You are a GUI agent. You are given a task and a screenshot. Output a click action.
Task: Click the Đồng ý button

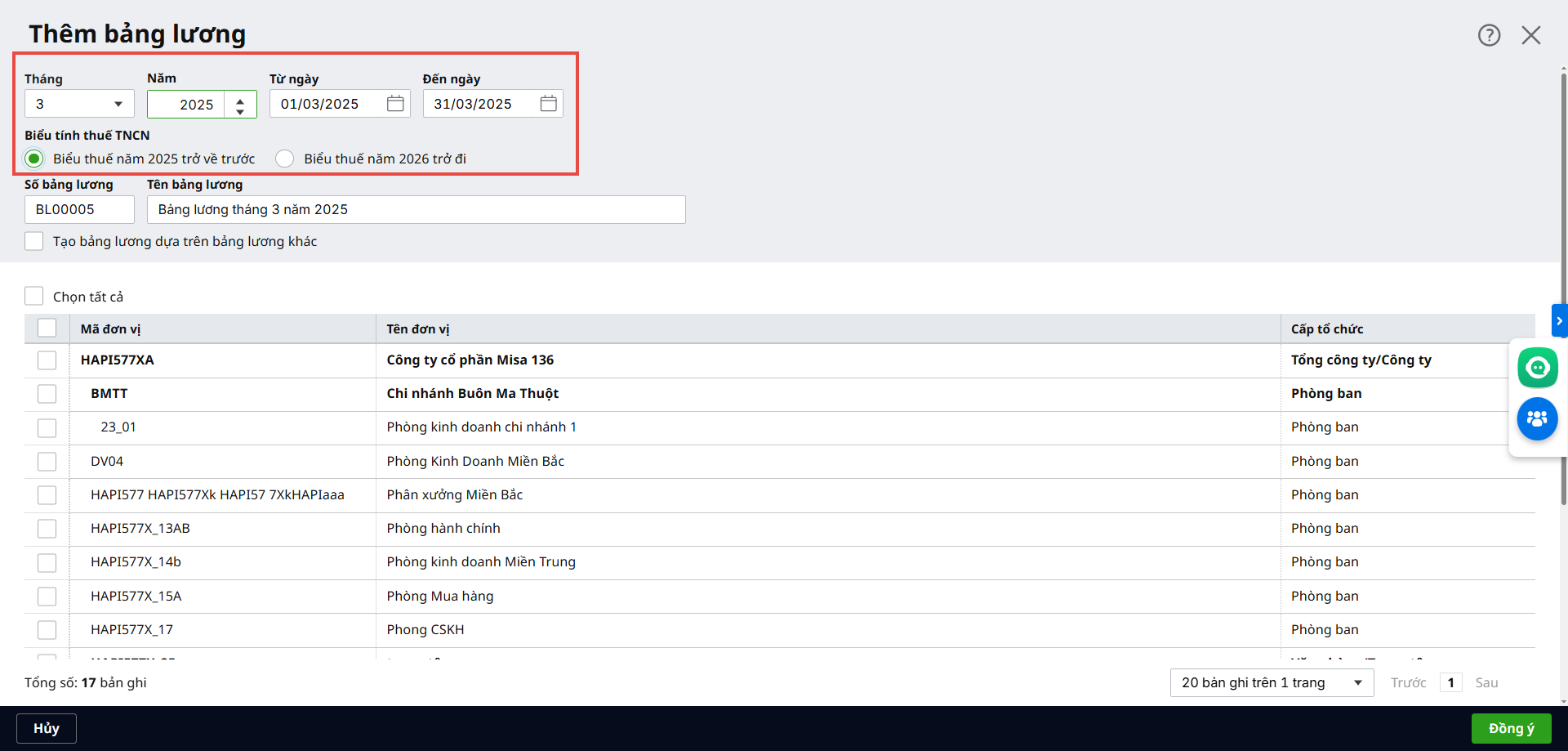click(x=1511, y=728)
